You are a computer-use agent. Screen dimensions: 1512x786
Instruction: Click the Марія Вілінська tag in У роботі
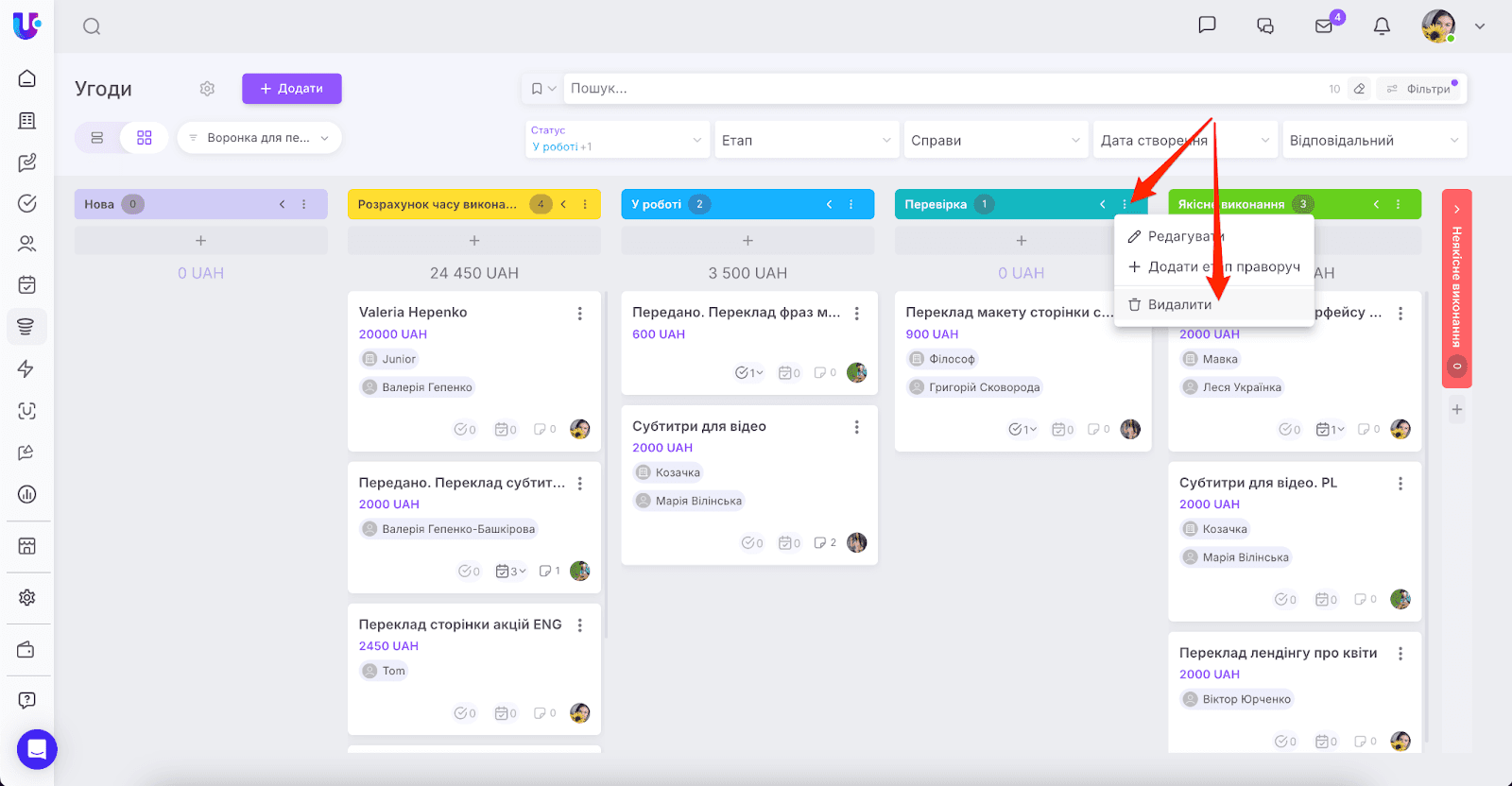click(689, 501)
